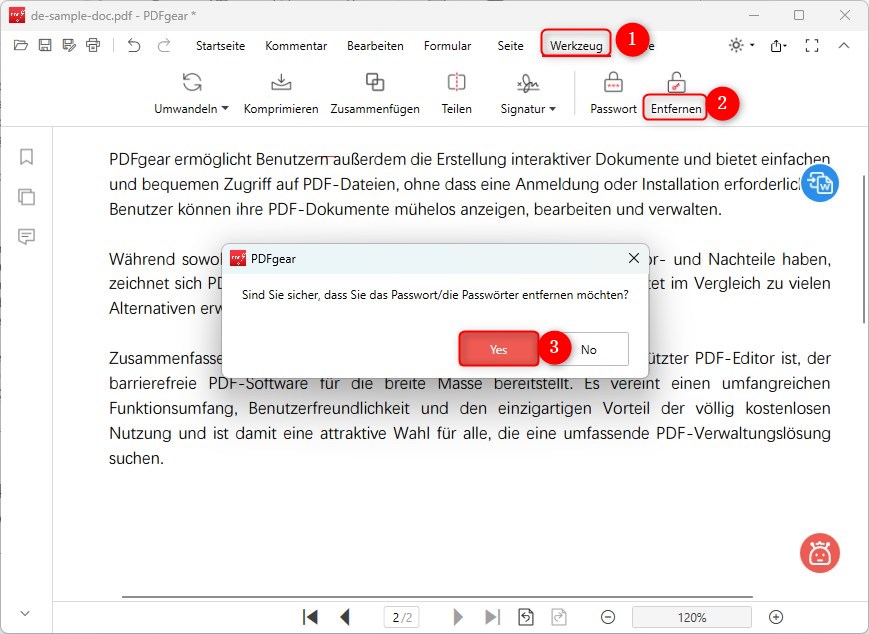Screen dimensions: 869x634
Task: Click the print document icon
Action: (92, 44)
